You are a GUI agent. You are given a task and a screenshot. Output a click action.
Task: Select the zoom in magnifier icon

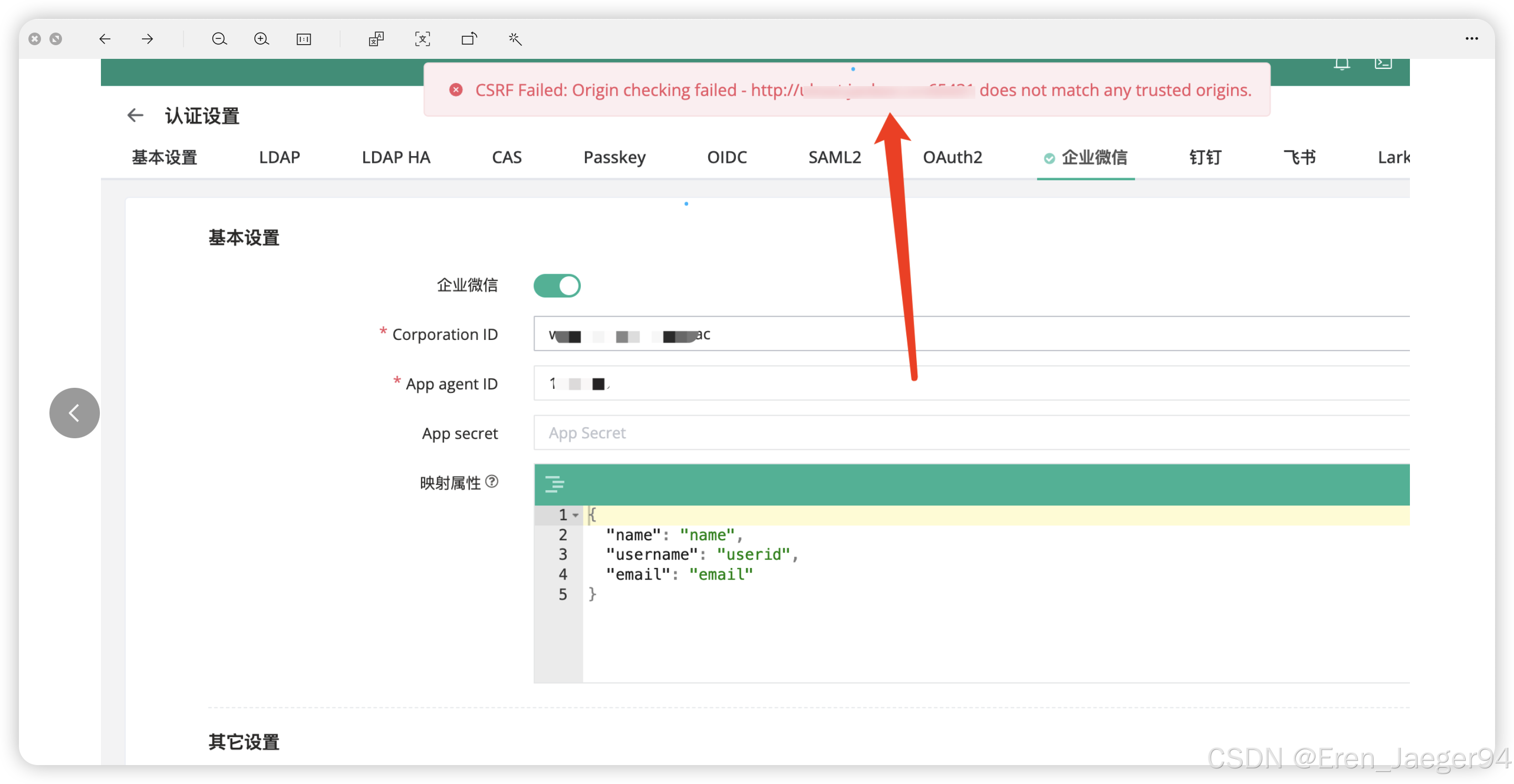[x=262, y=39]
